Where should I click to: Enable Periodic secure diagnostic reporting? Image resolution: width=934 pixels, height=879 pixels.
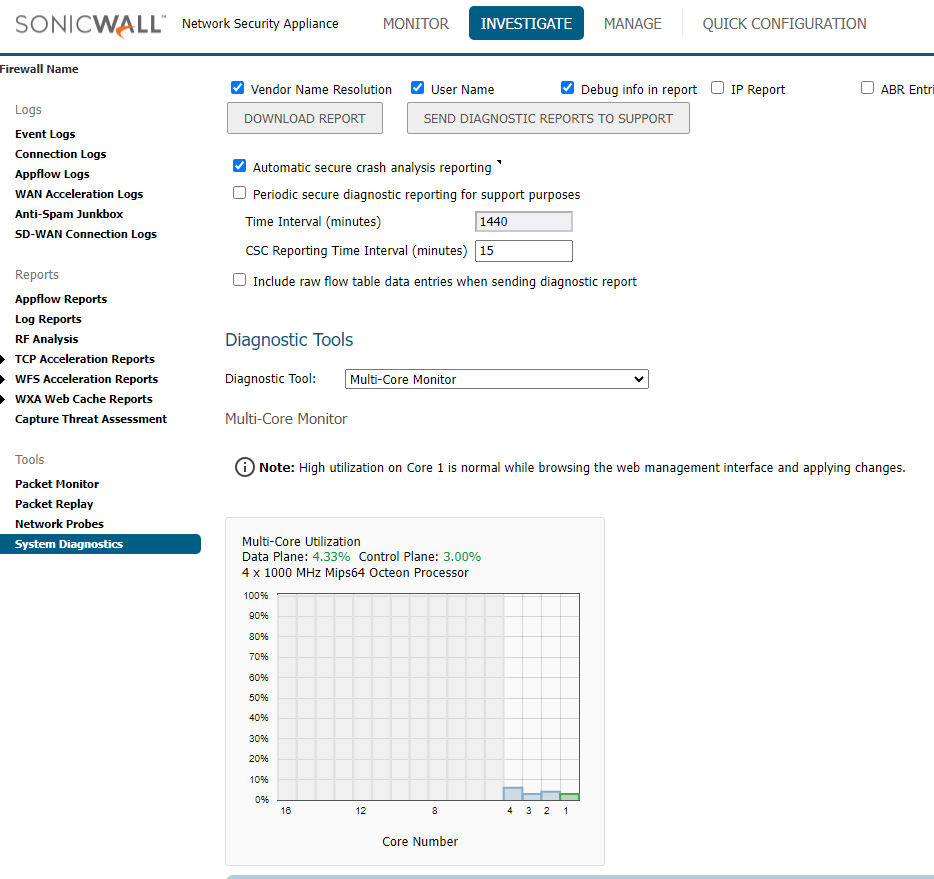pos(239,193)
